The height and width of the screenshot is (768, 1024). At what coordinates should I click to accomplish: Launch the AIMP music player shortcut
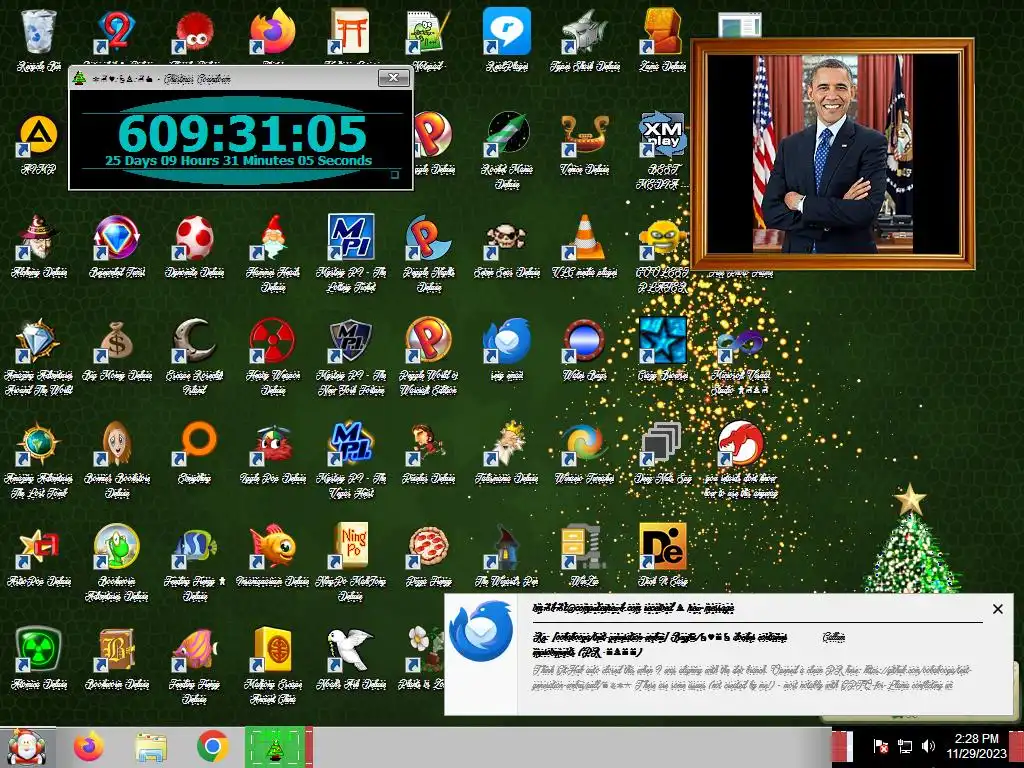click(x=39, y=135)
